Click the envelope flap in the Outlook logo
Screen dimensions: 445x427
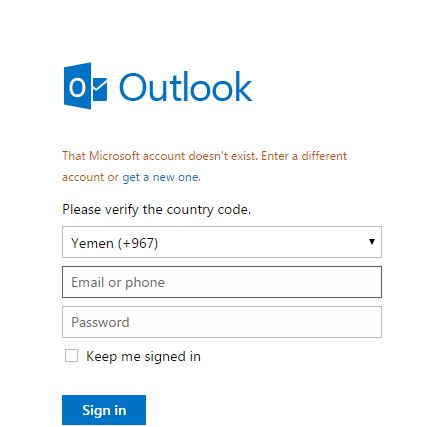coord(99,85)
